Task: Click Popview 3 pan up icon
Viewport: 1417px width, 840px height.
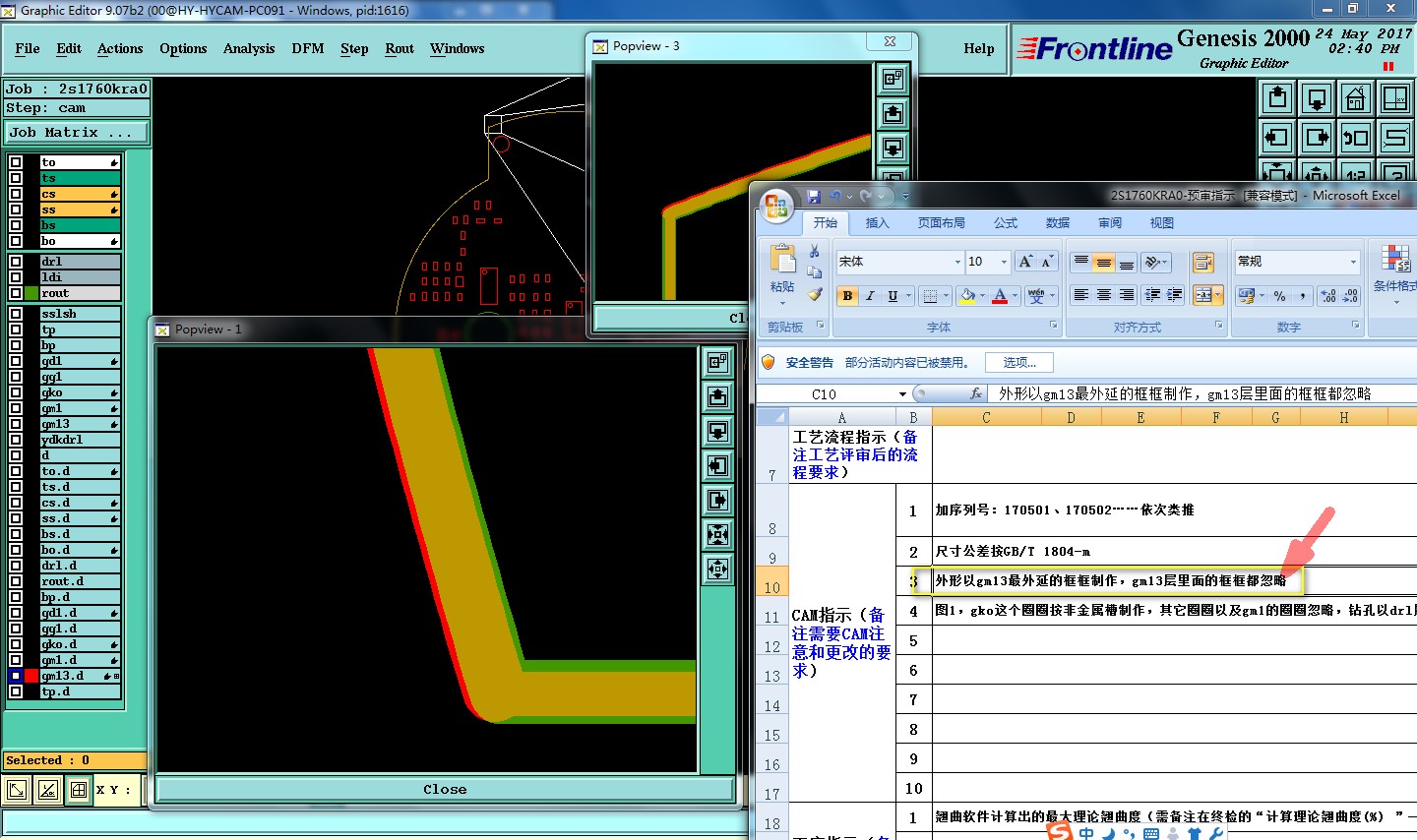Action: [x=893, y=113]
